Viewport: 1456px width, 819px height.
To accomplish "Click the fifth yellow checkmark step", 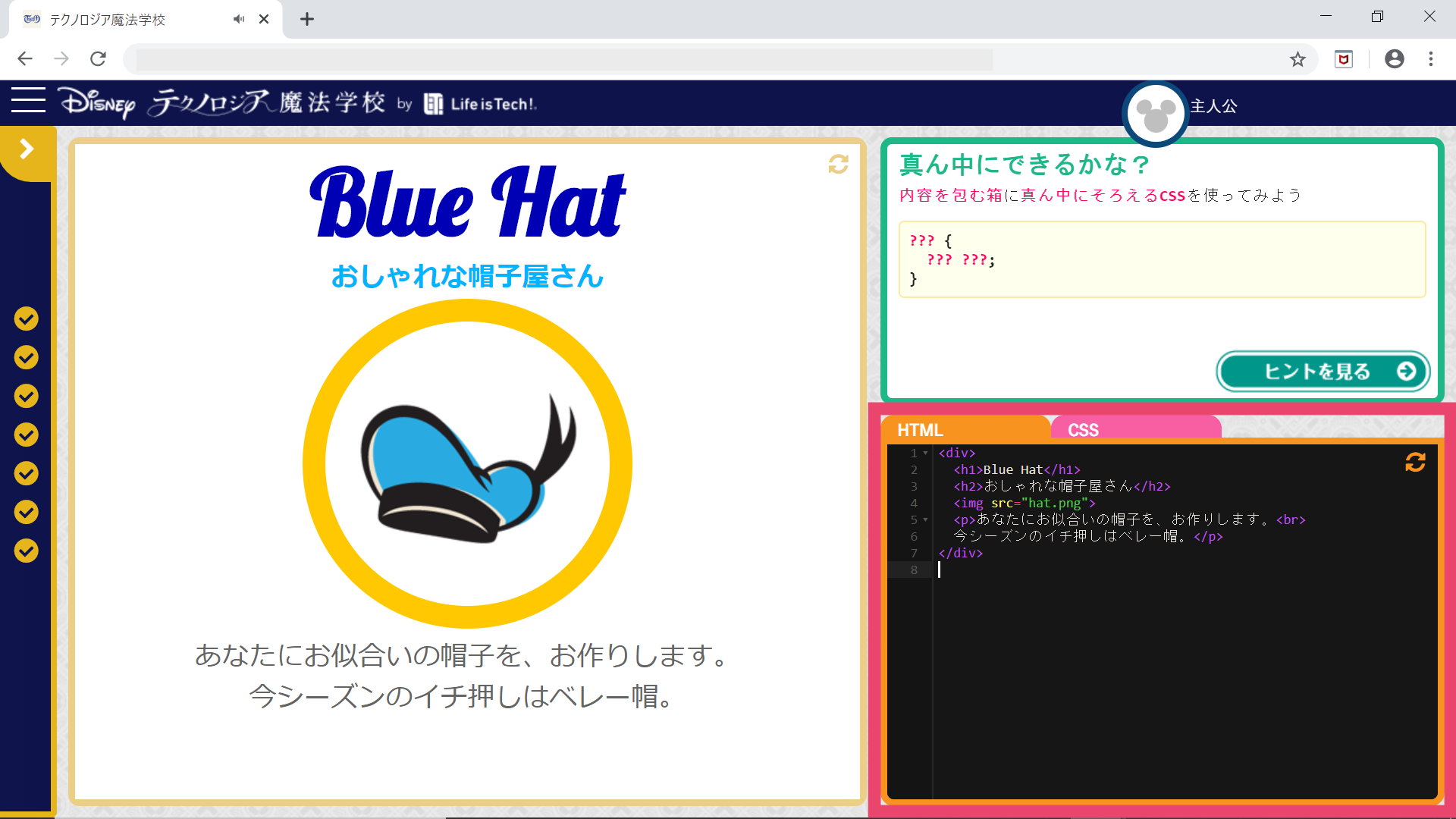I will 27,473.
